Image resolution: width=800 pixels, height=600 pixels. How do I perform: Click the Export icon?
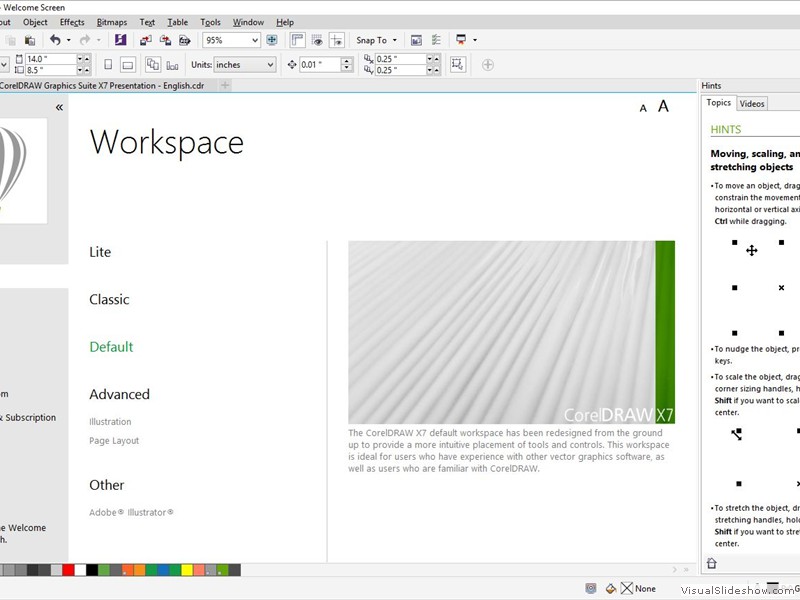(165, 40)
